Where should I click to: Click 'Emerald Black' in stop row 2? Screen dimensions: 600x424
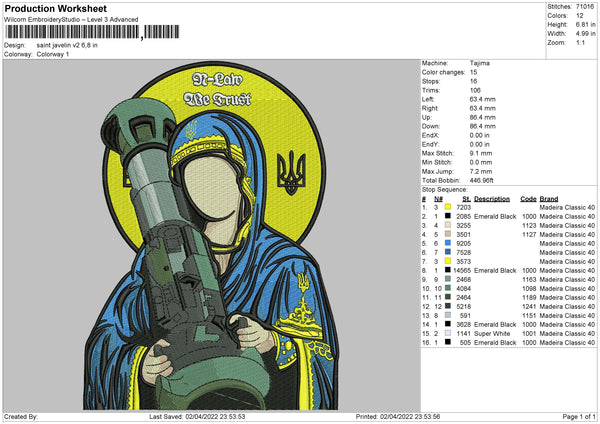pos(495,217)
